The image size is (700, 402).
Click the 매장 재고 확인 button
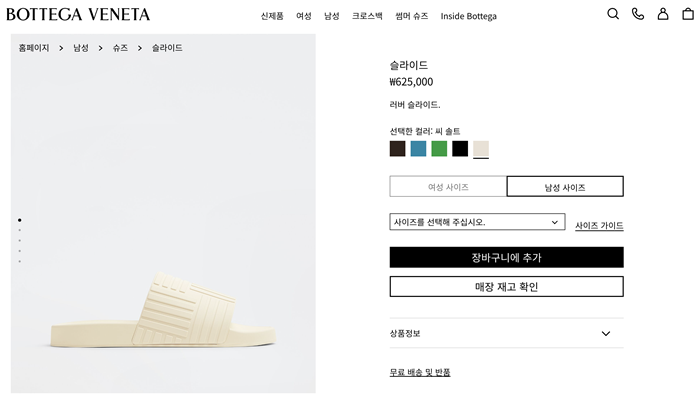click(x=506, y=287)
